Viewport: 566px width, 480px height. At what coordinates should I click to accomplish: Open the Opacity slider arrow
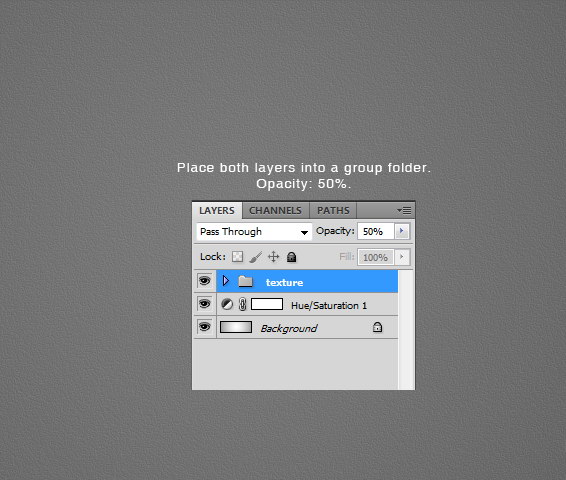(x=402, y=231)
